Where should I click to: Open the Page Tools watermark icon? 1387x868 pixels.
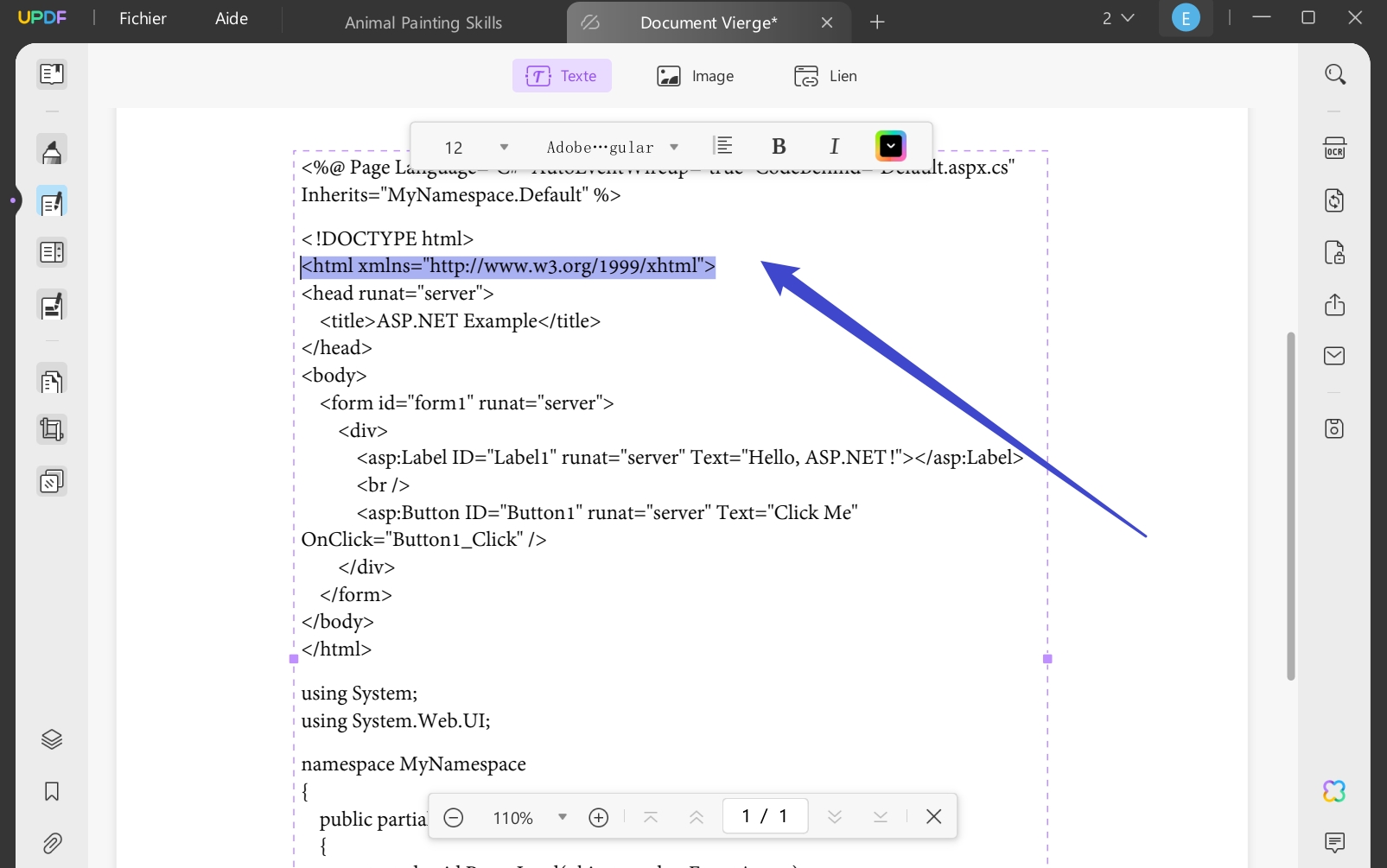pyautogui.click(x=52, y=481)
